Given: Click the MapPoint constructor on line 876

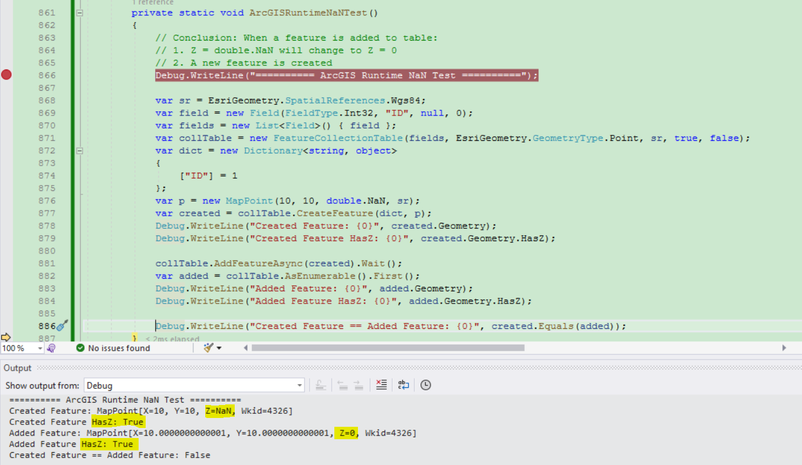Looking at the screenshot, I should pos(250,201).
